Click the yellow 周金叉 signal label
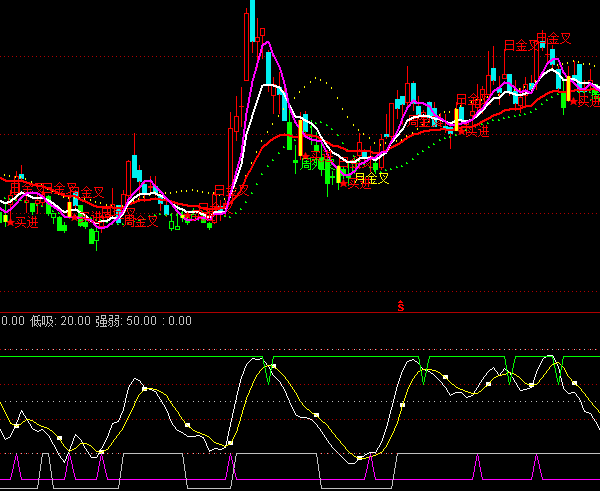 click(372, 178)
